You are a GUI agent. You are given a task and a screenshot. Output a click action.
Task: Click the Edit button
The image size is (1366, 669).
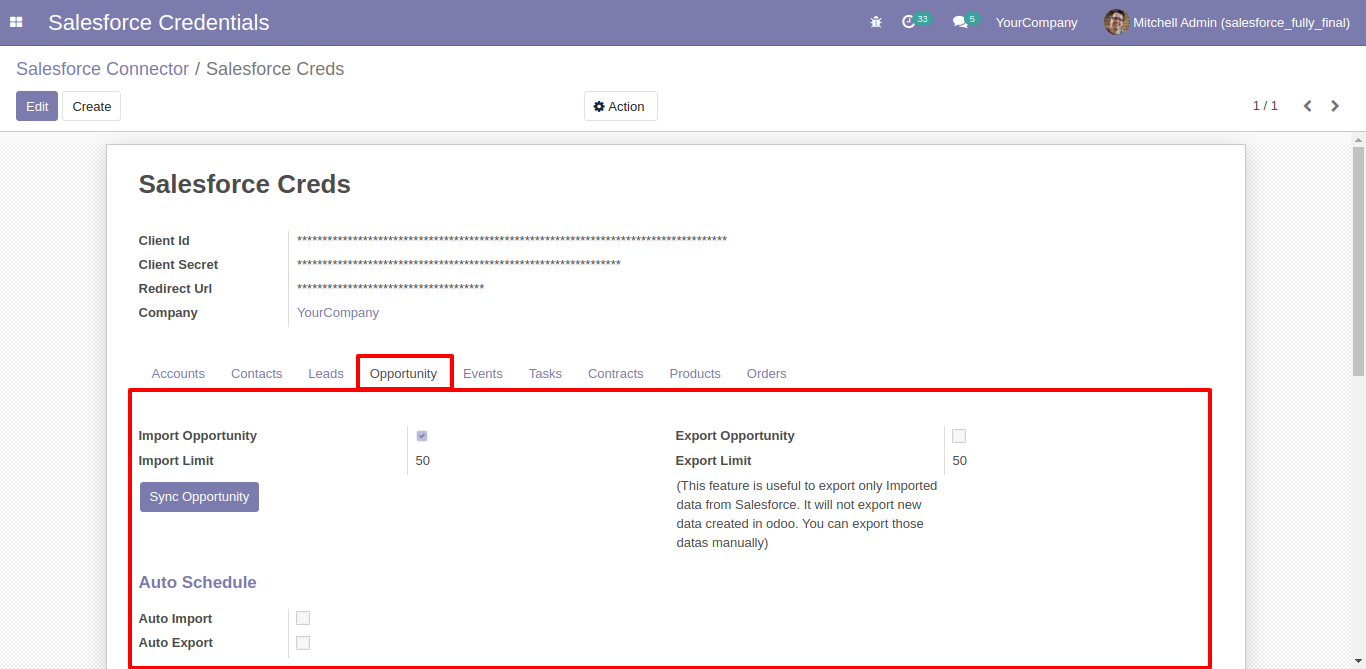point(37,106)
